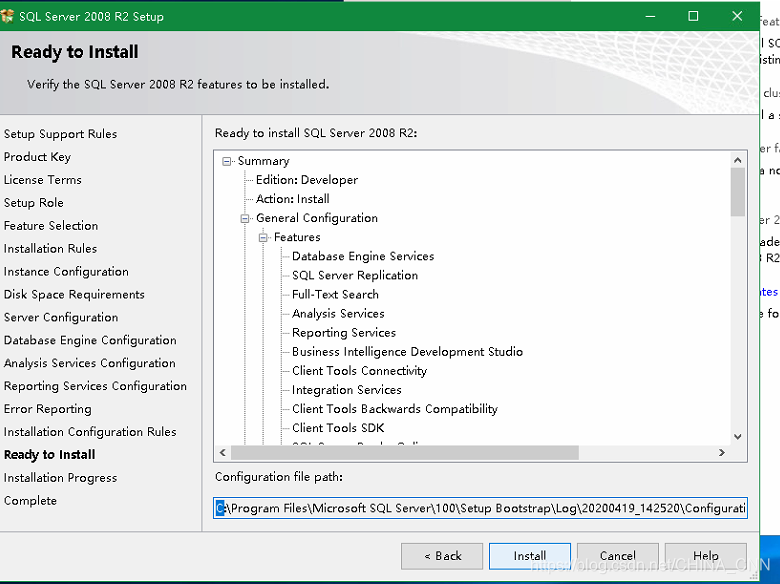The width and height of the screenshot is (780, 584).
Task: Click Installation Configuration Rules step
Action: (x=90, y=432)
